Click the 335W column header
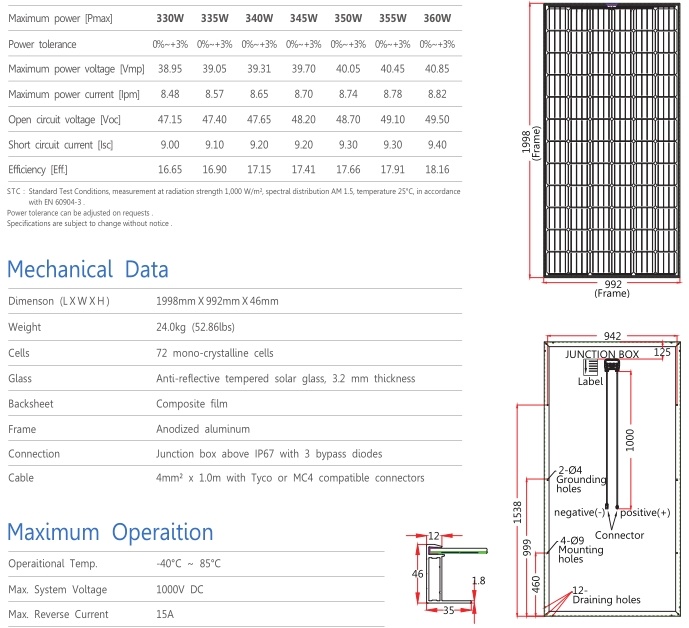 [214, 18]
